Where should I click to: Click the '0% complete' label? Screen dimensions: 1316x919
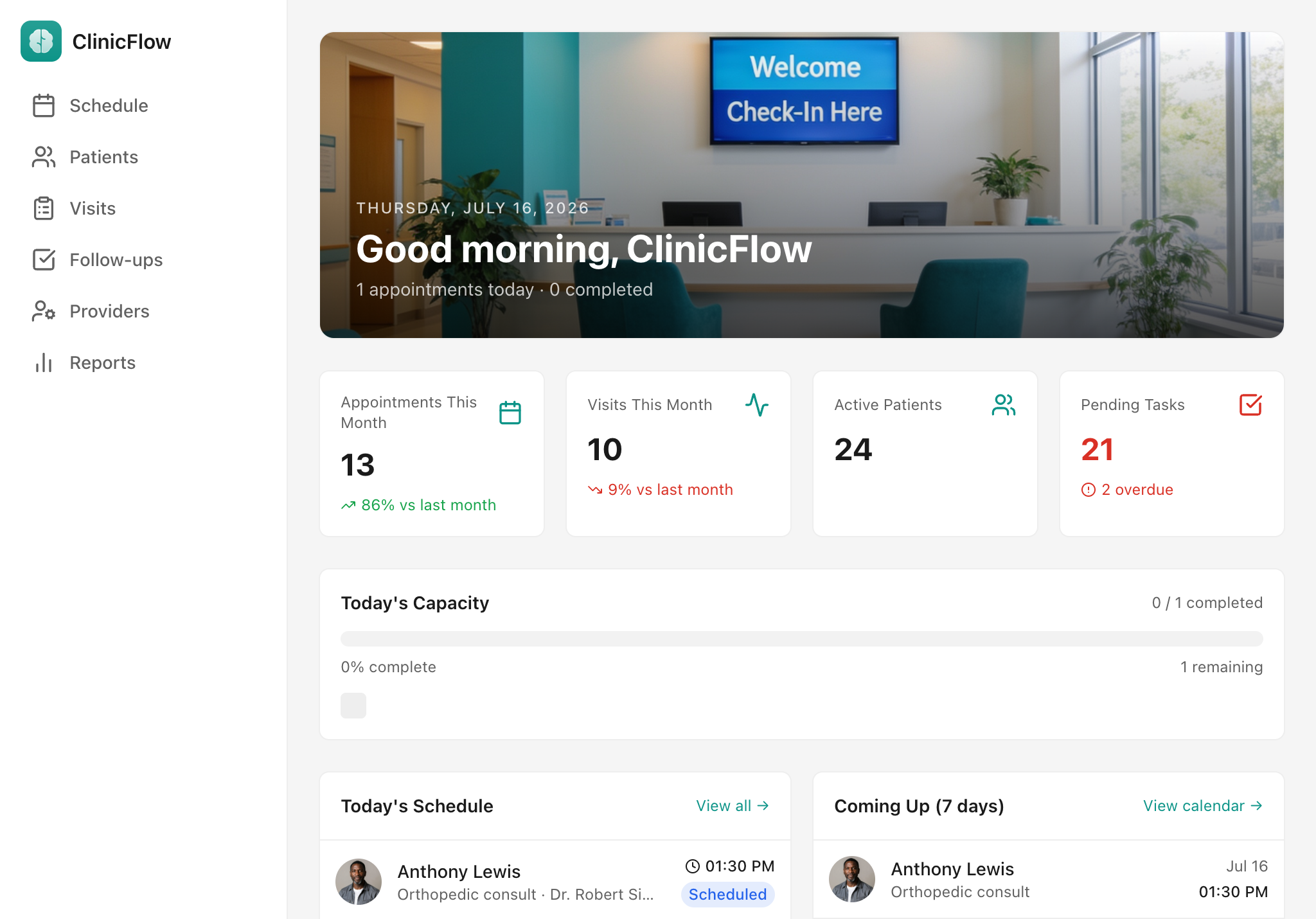point(389,667)
